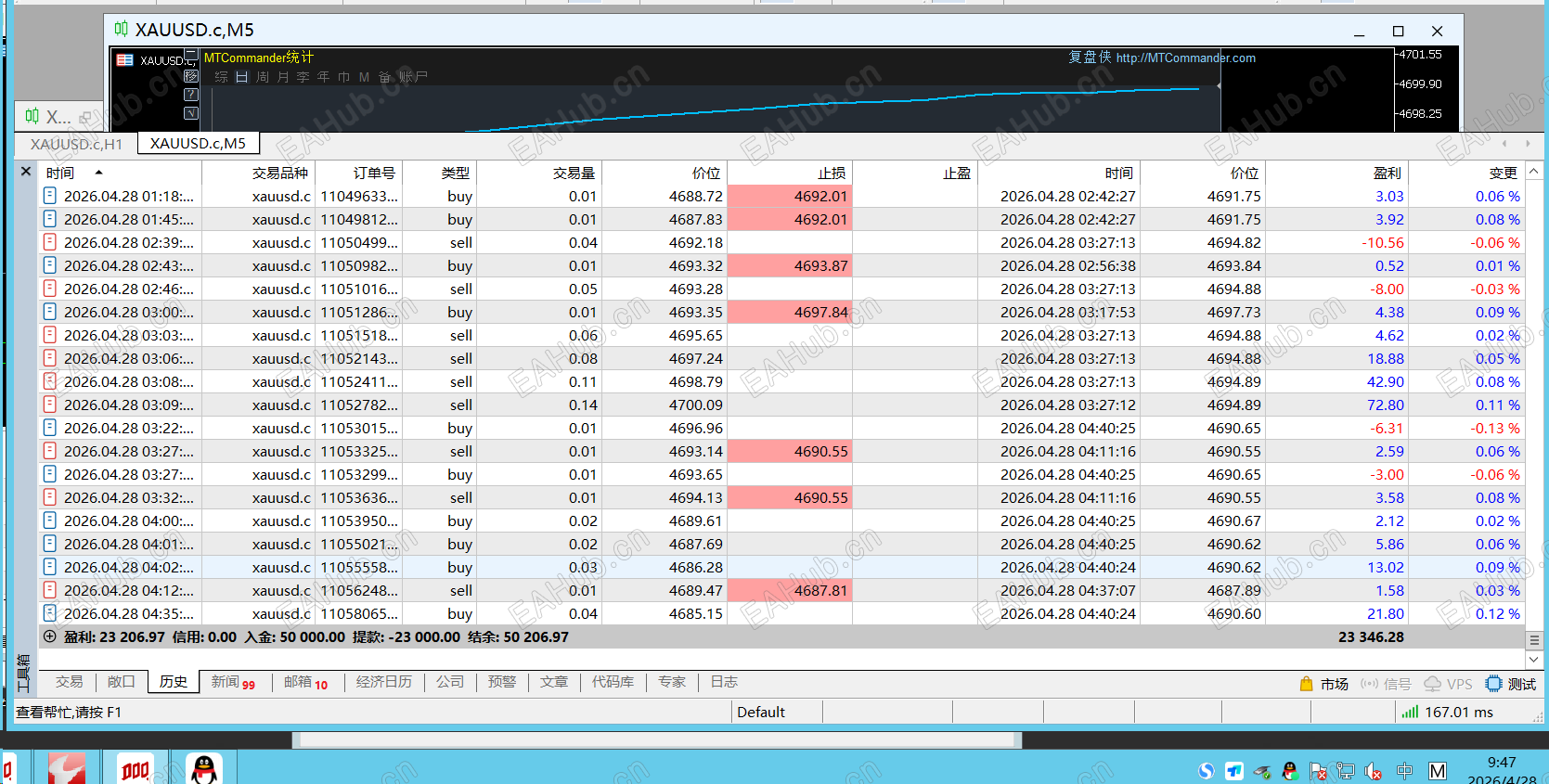Sort history by 订单号 ticket column

coord(358,173)
